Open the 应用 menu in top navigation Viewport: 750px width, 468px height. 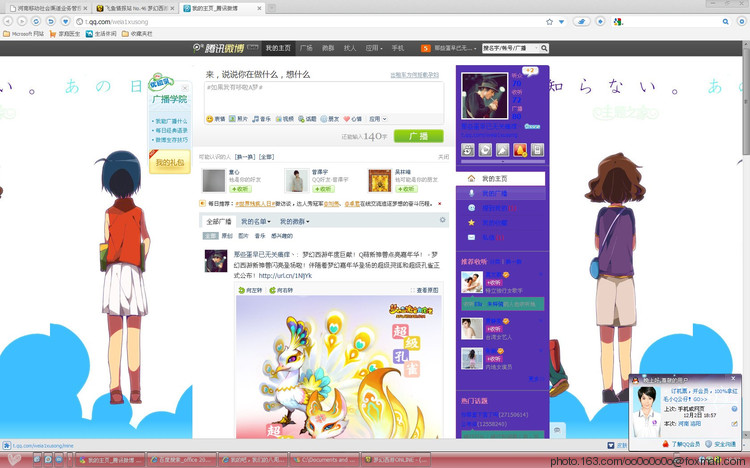[x=374, y=48]
